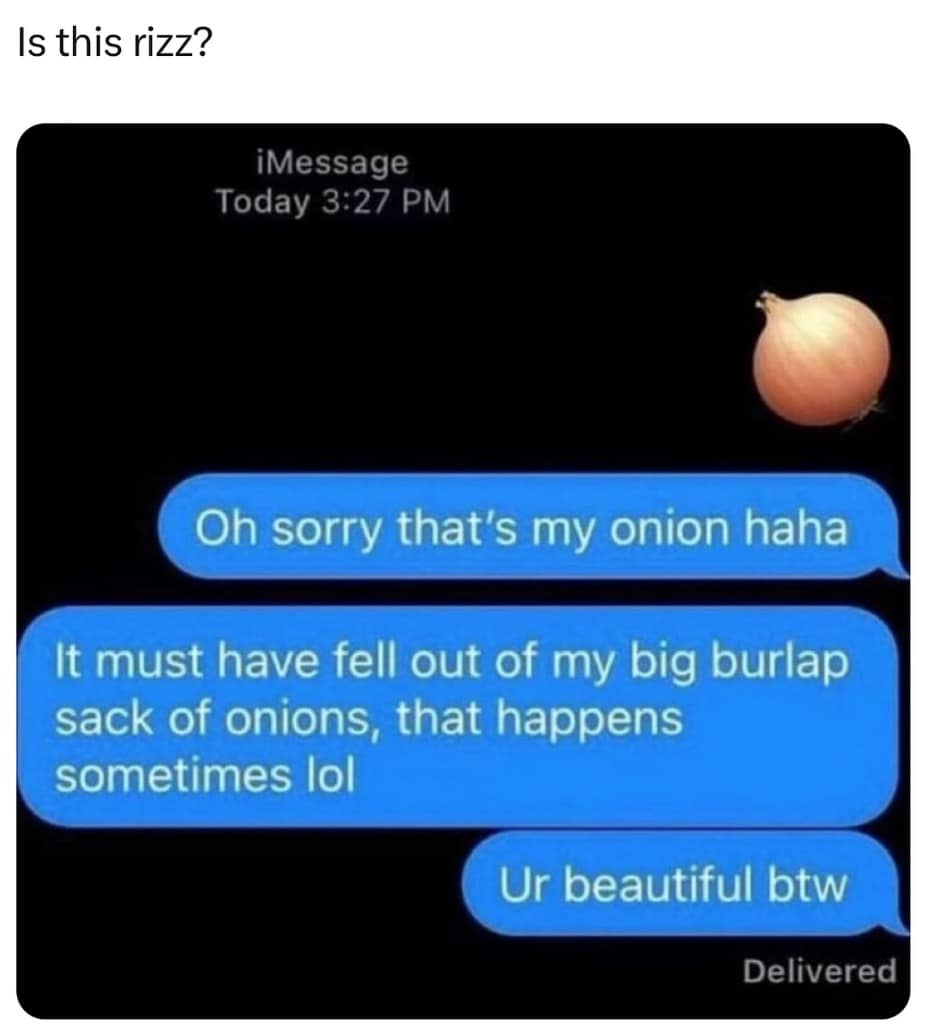Select the 'big burlap sack of onions' message bubble
This screenshot has height=1036, width=928.
pyautogui.click(x=458, y=717)
